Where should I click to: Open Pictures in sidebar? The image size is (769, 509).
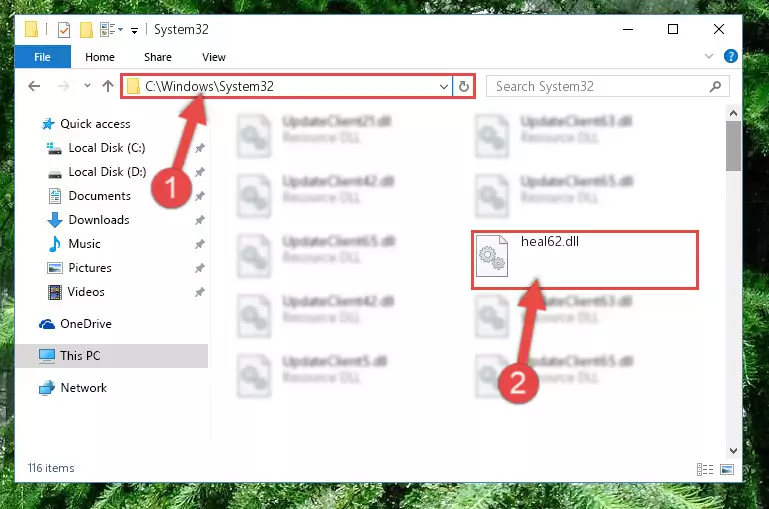[90, 268]
